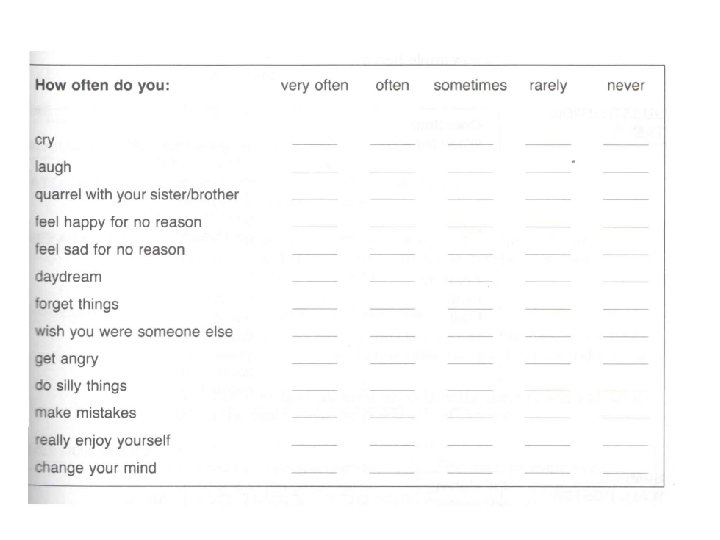Choose the 'rarely' blank for feel happy

(548, 225)
